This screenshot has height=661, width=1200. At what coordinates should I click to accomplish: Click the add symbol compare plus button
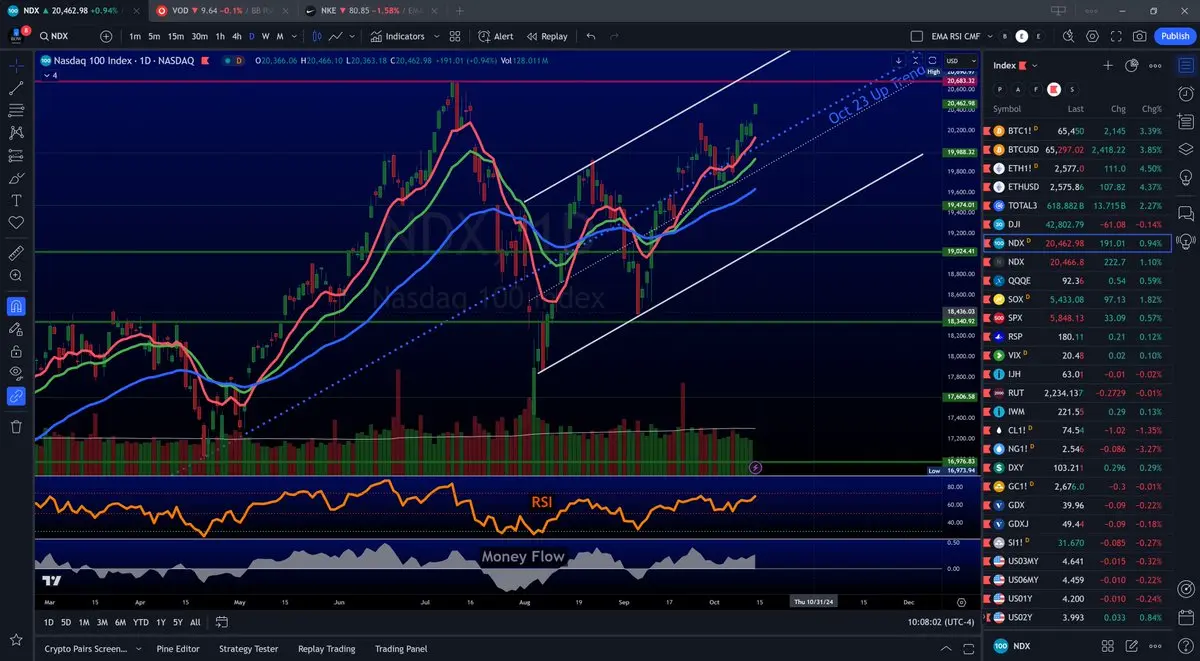pyautogui.click(x=106, y=36)
